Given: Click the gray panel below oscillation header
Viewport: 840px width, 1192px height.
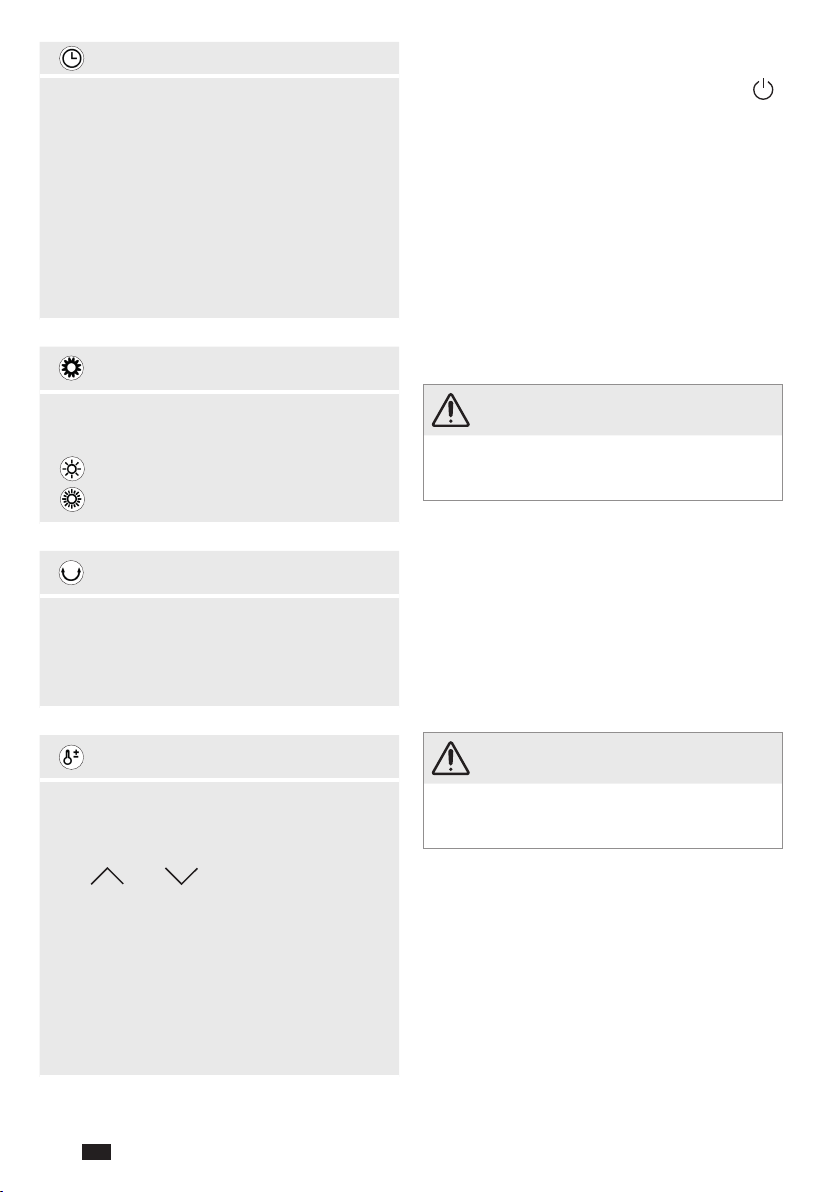Looking at the screenshot, I should 219,652.
